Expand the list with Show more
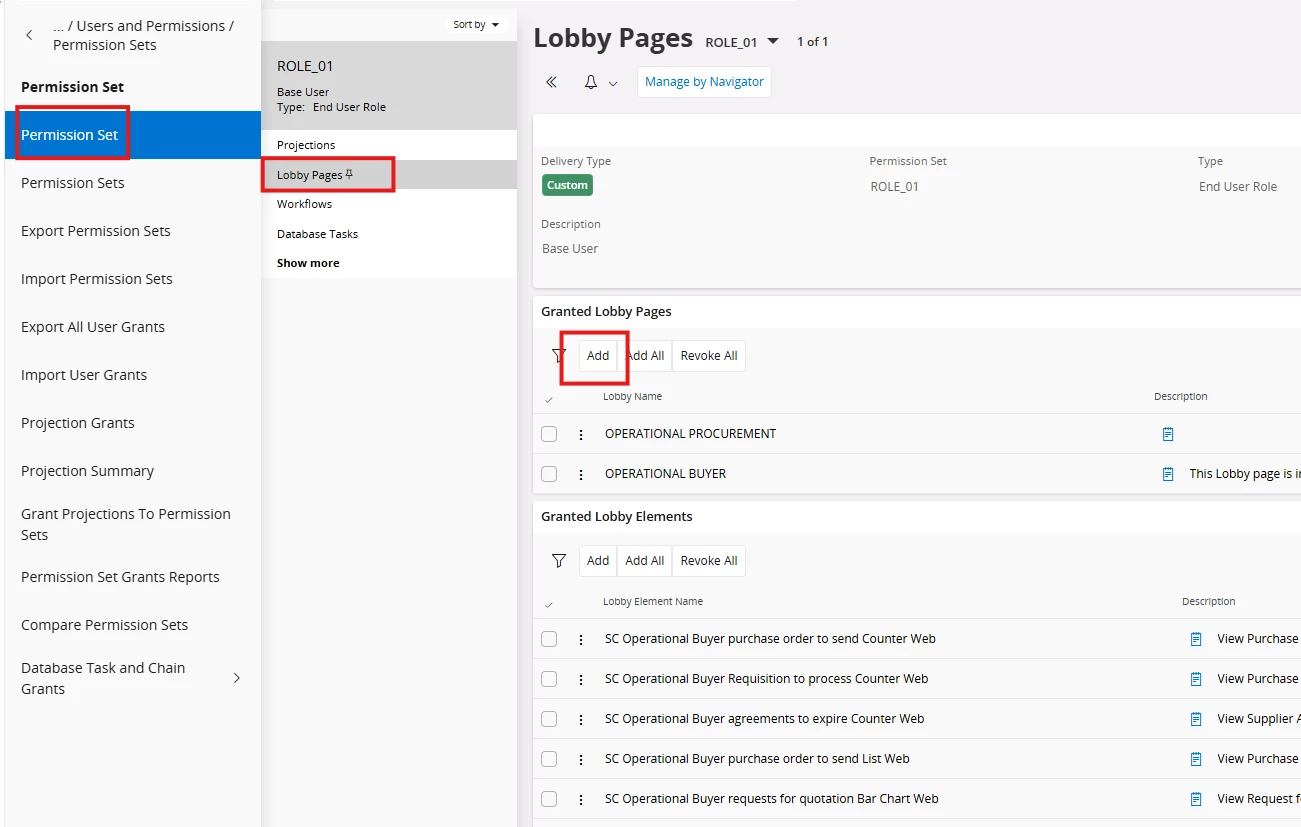 pyautogui.click(x=308, y=263)
